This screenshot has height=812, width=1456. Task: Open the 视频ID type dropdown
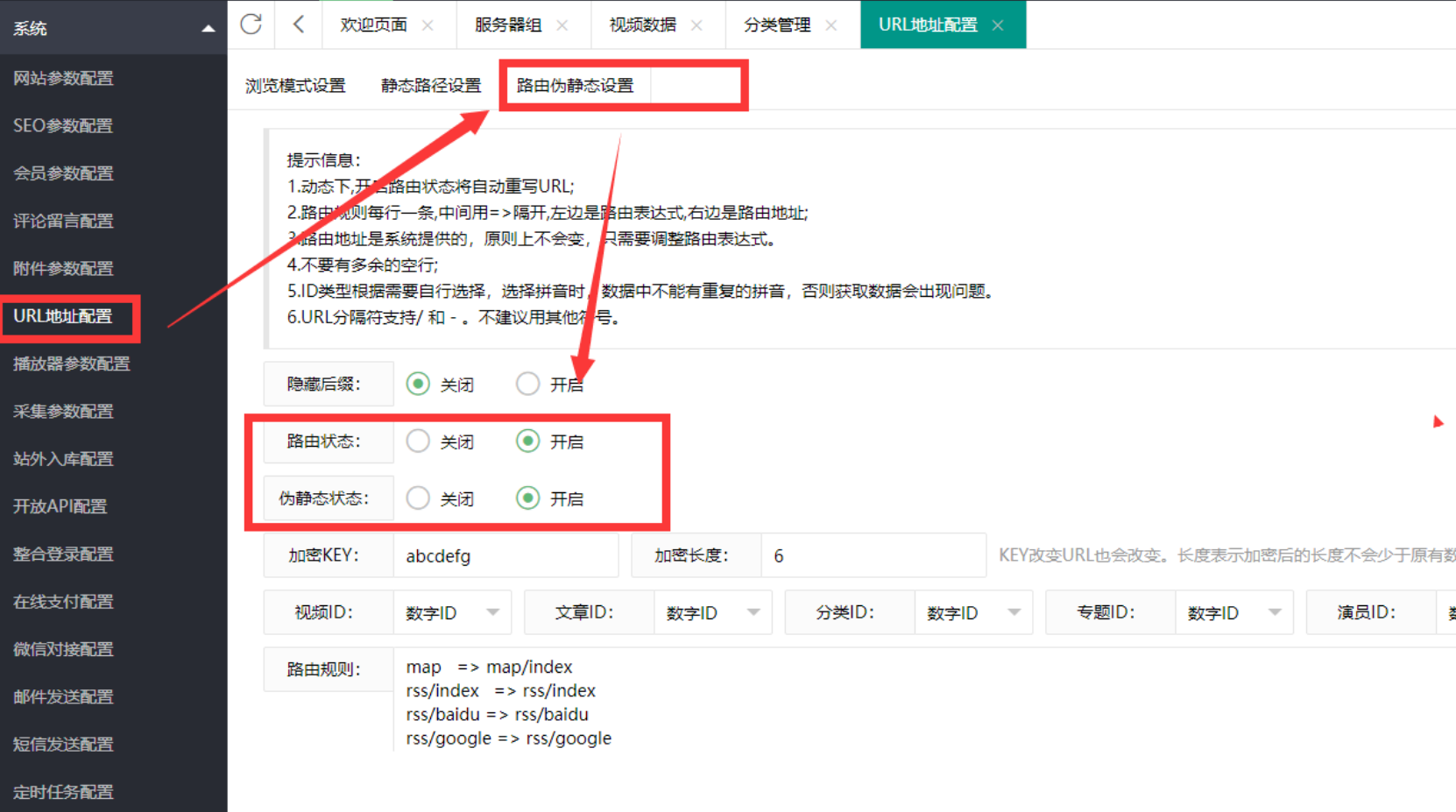(451, 612)
